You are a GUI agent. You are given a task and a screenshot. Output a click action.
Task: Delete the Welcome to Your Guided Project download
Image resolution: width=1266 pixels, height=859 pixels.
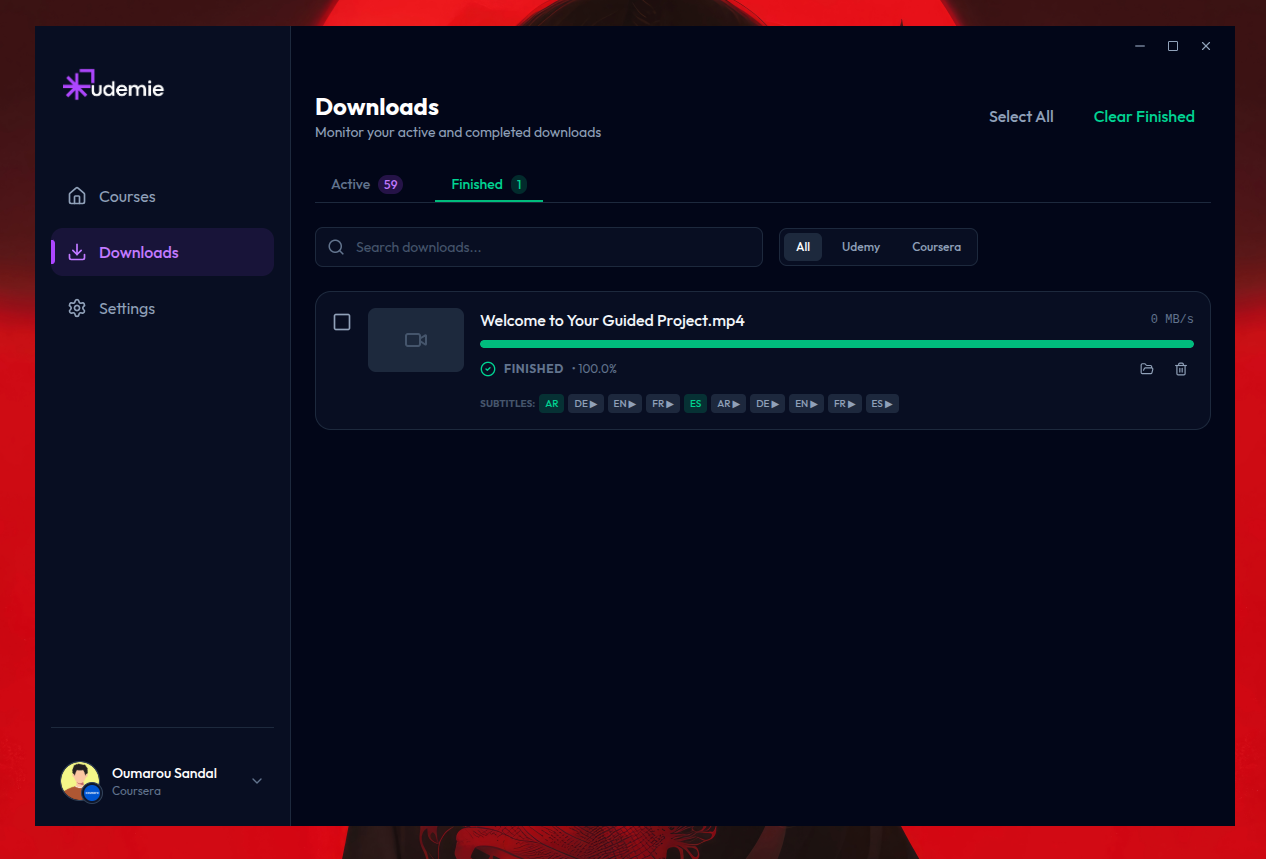[x=1181, y=369]
